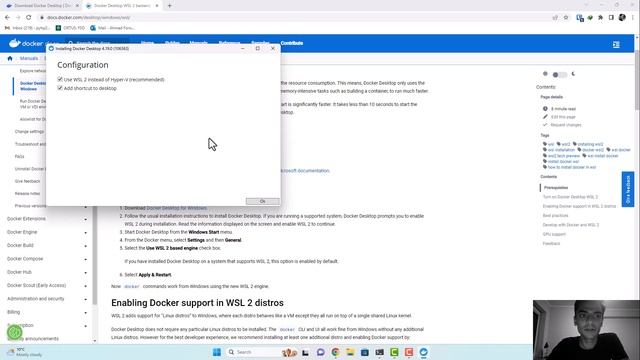Click the sidebar toggle icon in blue header
Viewport: 640px width, 360px height.
point(616,44)
